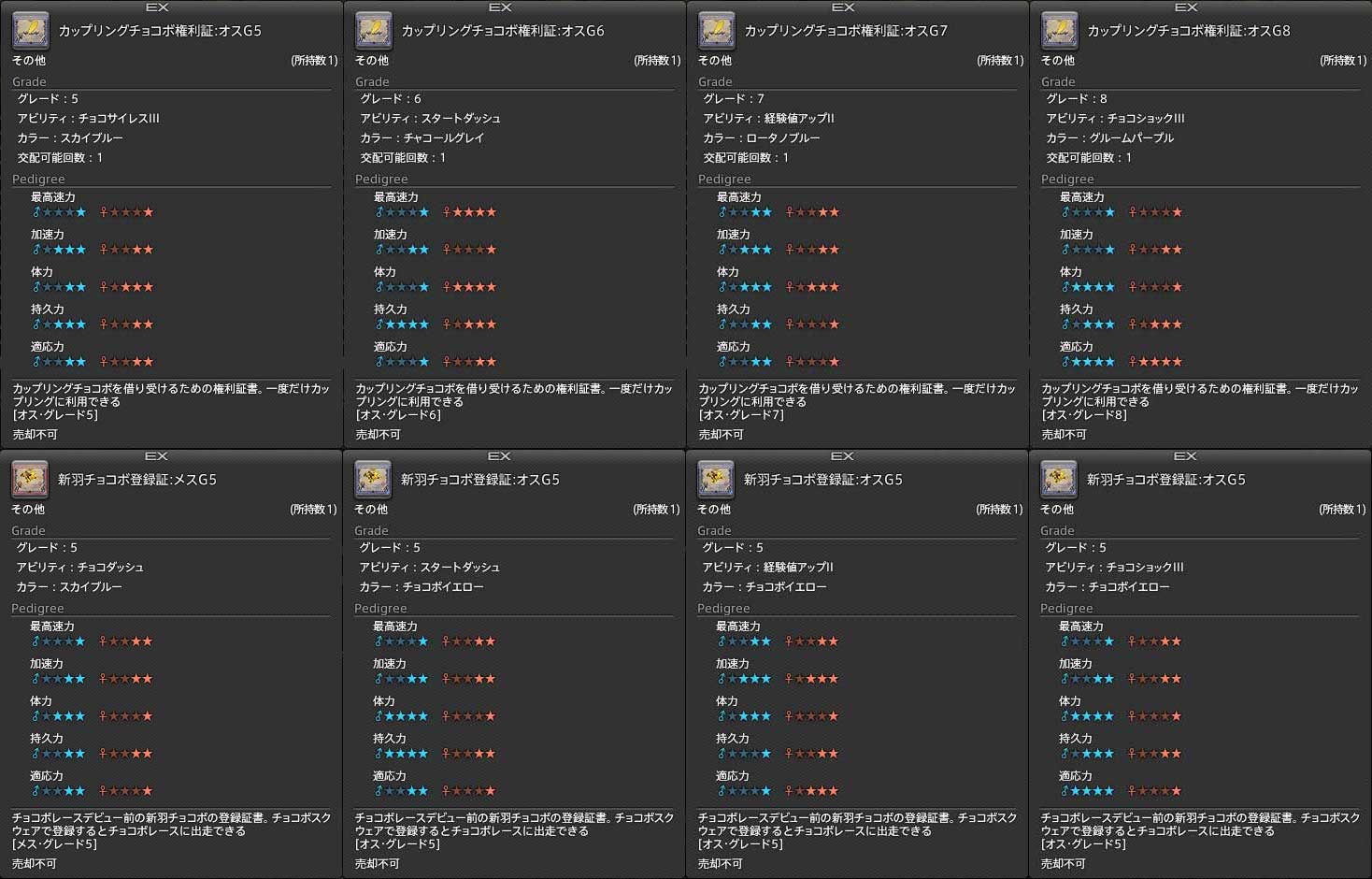This screenshot has height=879, width=1372.
Task: Click the グレード:7 line
Action: [x=734, y=99]
